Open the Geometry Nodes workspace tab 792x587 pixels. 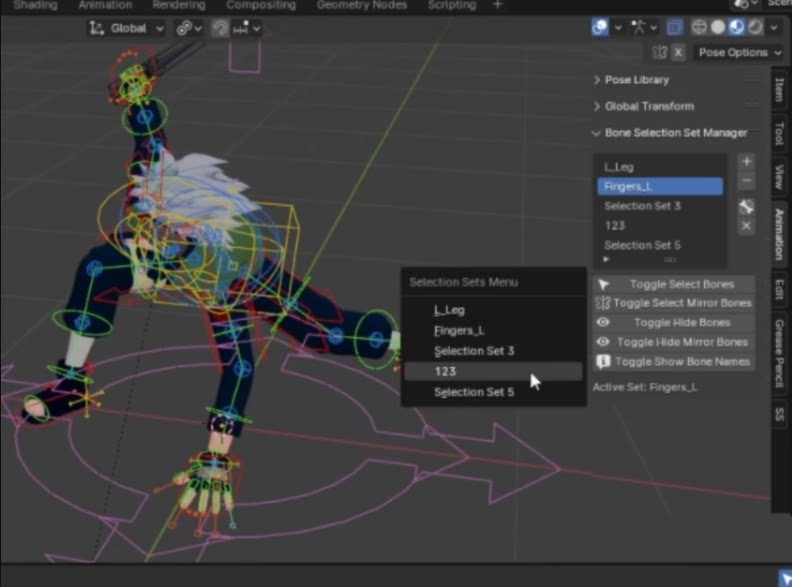click(x=362, y=5)
